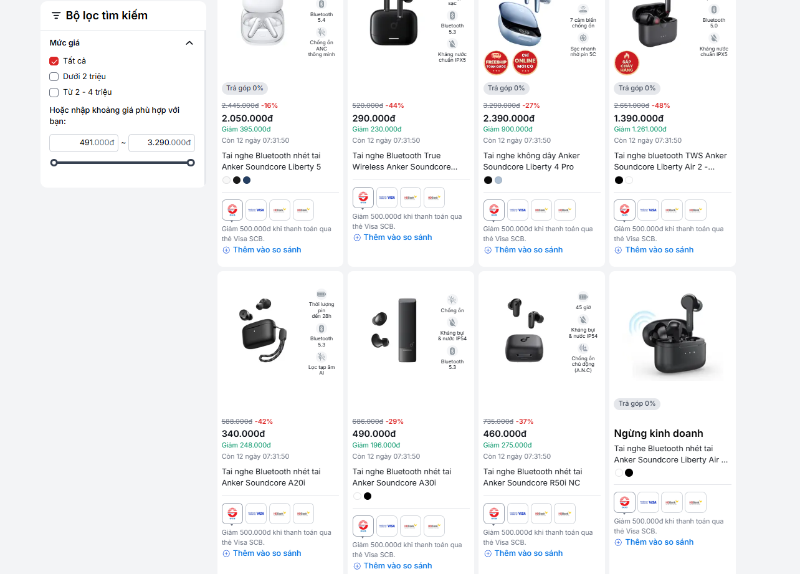This screenshot has height=574, width=800.
Task: Click the SCB payment icon under Liberty 5
Action: point(232,210)
